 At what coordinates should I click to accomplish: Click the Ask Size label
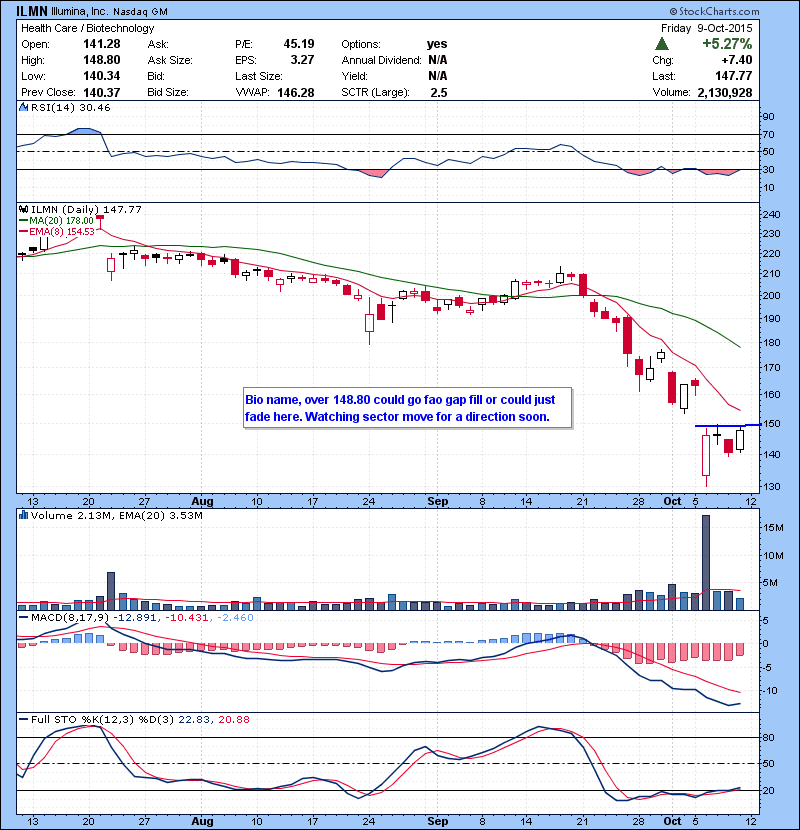point(169,60)
